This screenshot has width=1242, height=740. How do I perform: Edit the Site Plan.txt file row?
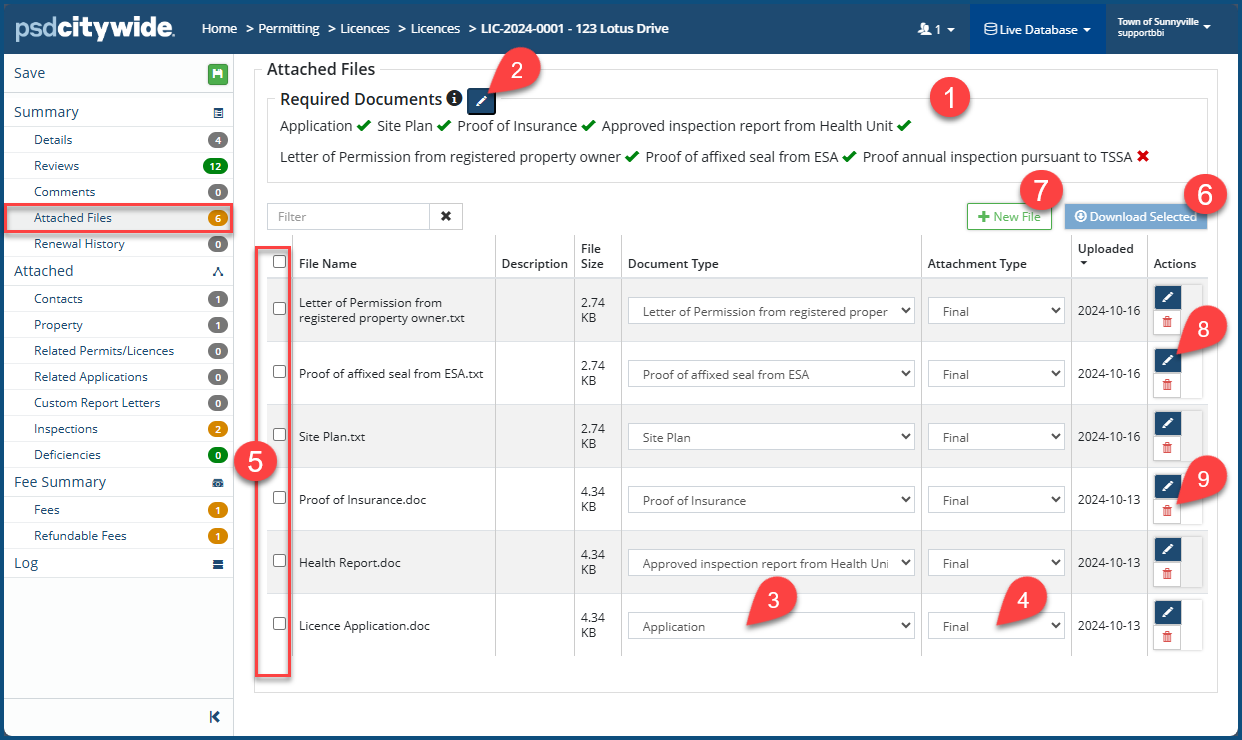[x=1167, y=423]
